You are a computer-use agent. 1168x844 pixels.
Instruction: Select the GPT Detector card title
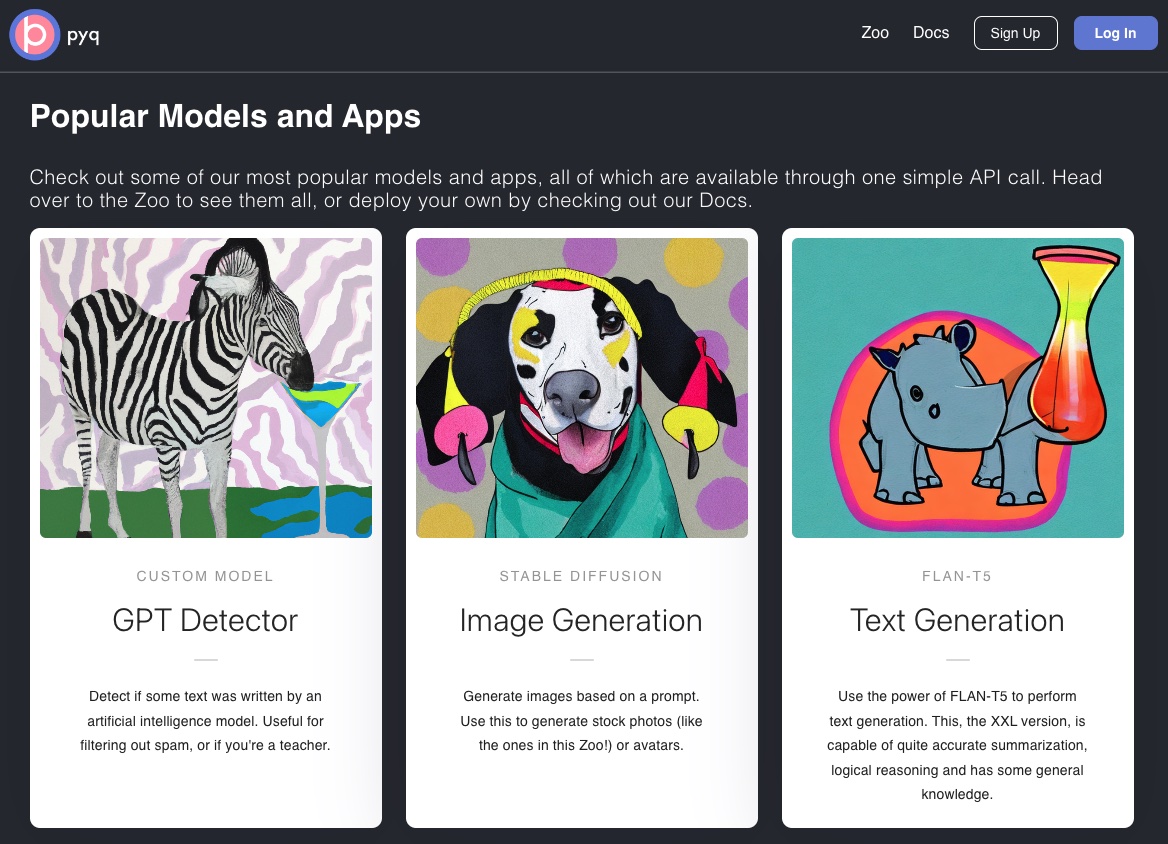pos(205,621)
